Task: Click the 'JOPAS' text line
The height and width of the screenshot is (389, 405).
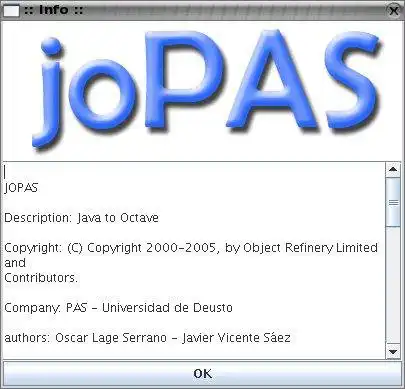Action: [x=21, y=188]
